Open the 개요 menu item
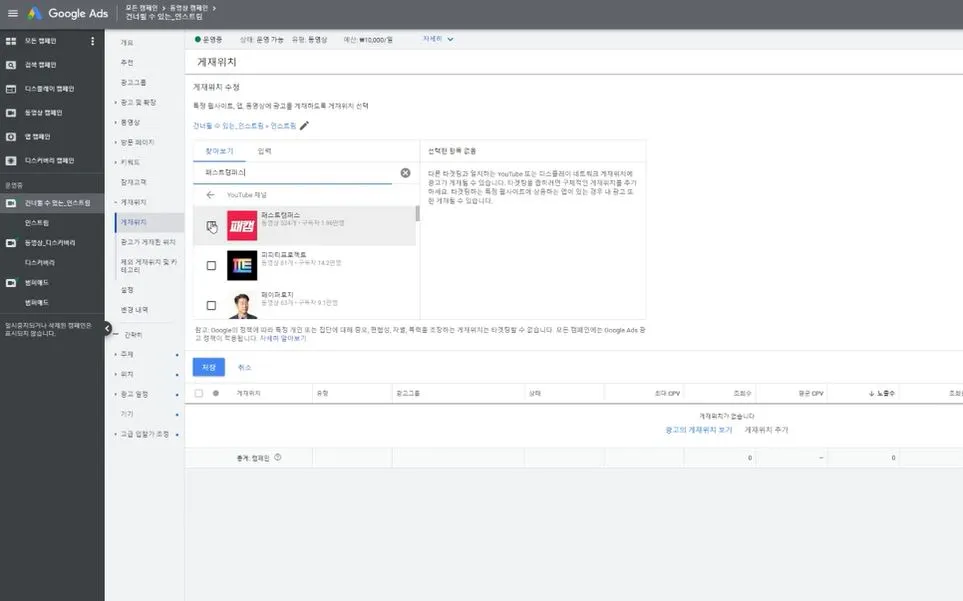This screenshot has height=601, width=963. 125,42
